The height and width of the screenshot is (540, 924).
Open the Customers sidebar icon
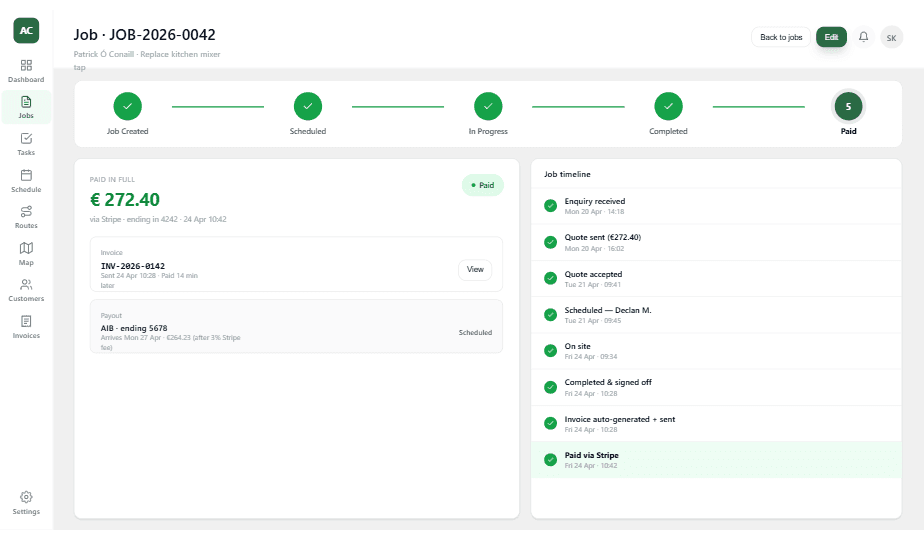(x=27, y=284)
